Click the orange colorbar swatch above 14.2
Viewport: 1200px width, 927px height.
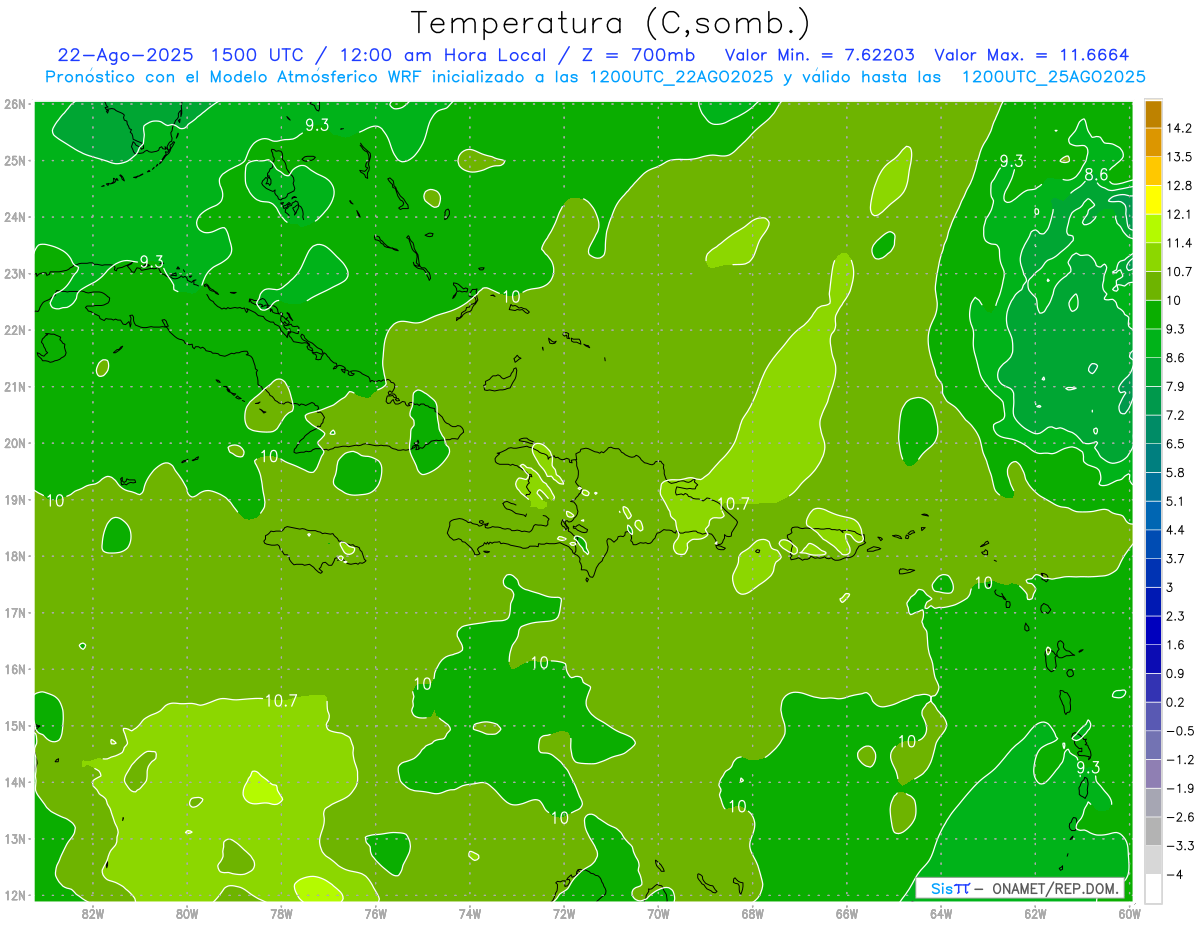[x=1153, y=114]
